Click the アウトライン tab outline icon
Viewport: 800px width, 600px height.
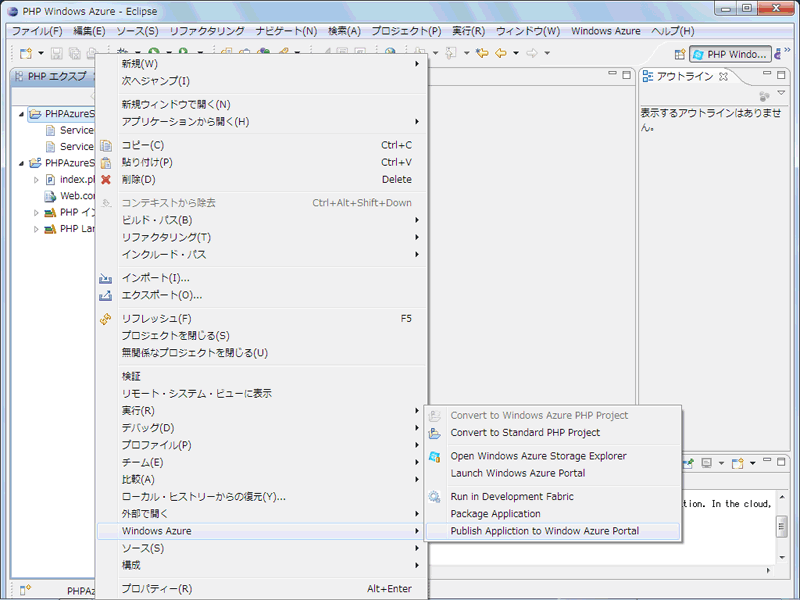point(647,77)
